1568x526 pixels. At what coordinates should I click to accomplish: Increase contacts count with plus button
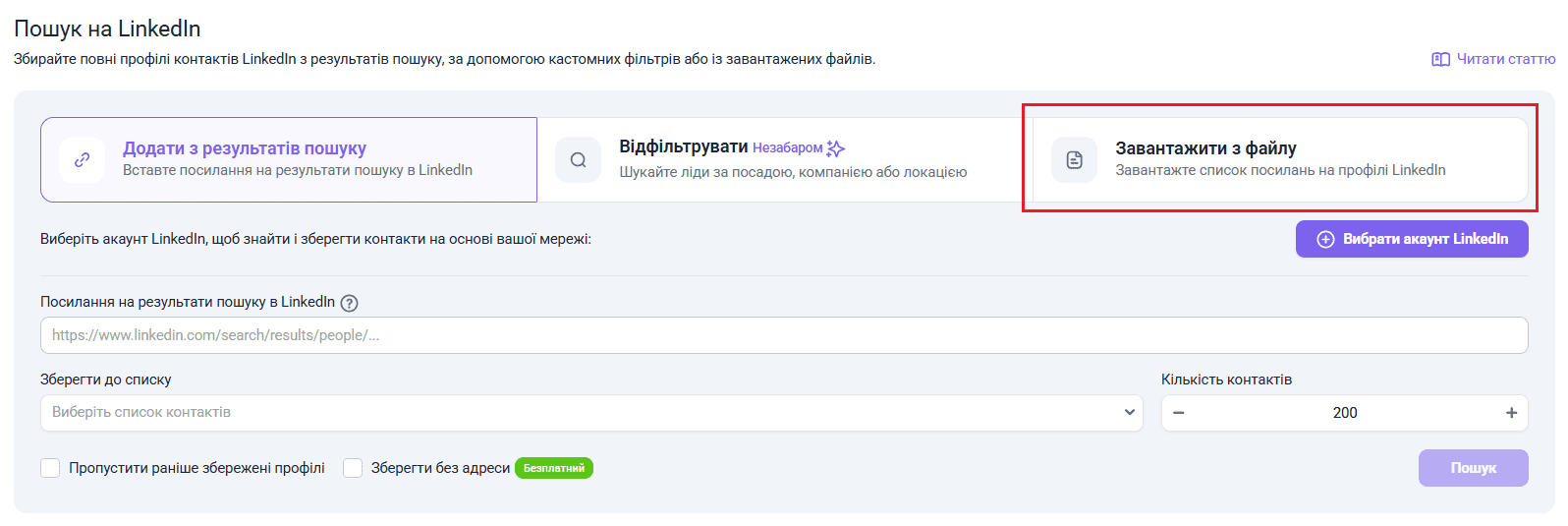pos(1511,413)
